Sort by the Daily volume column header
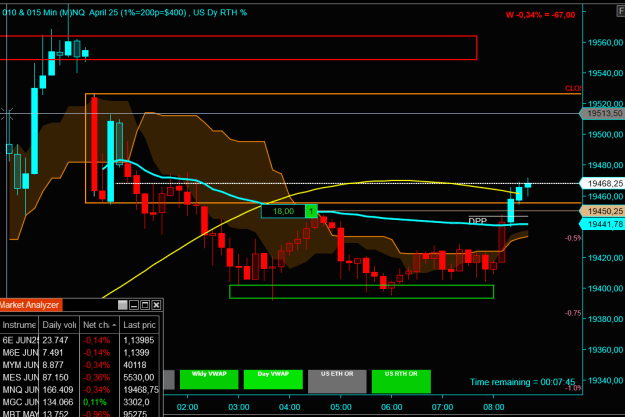The height and width of the screenshot is (417, 625). pyautogui.click(x=59, y=325)
